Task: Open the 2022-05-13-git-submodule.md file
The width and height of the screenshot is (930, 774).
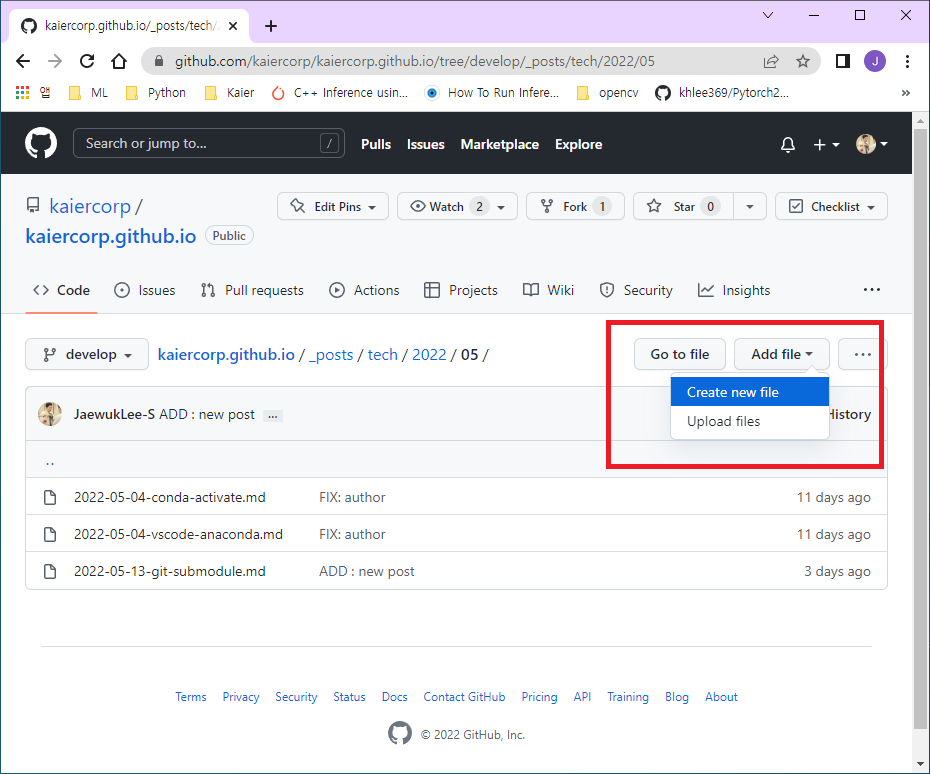Action: [170, 571]
